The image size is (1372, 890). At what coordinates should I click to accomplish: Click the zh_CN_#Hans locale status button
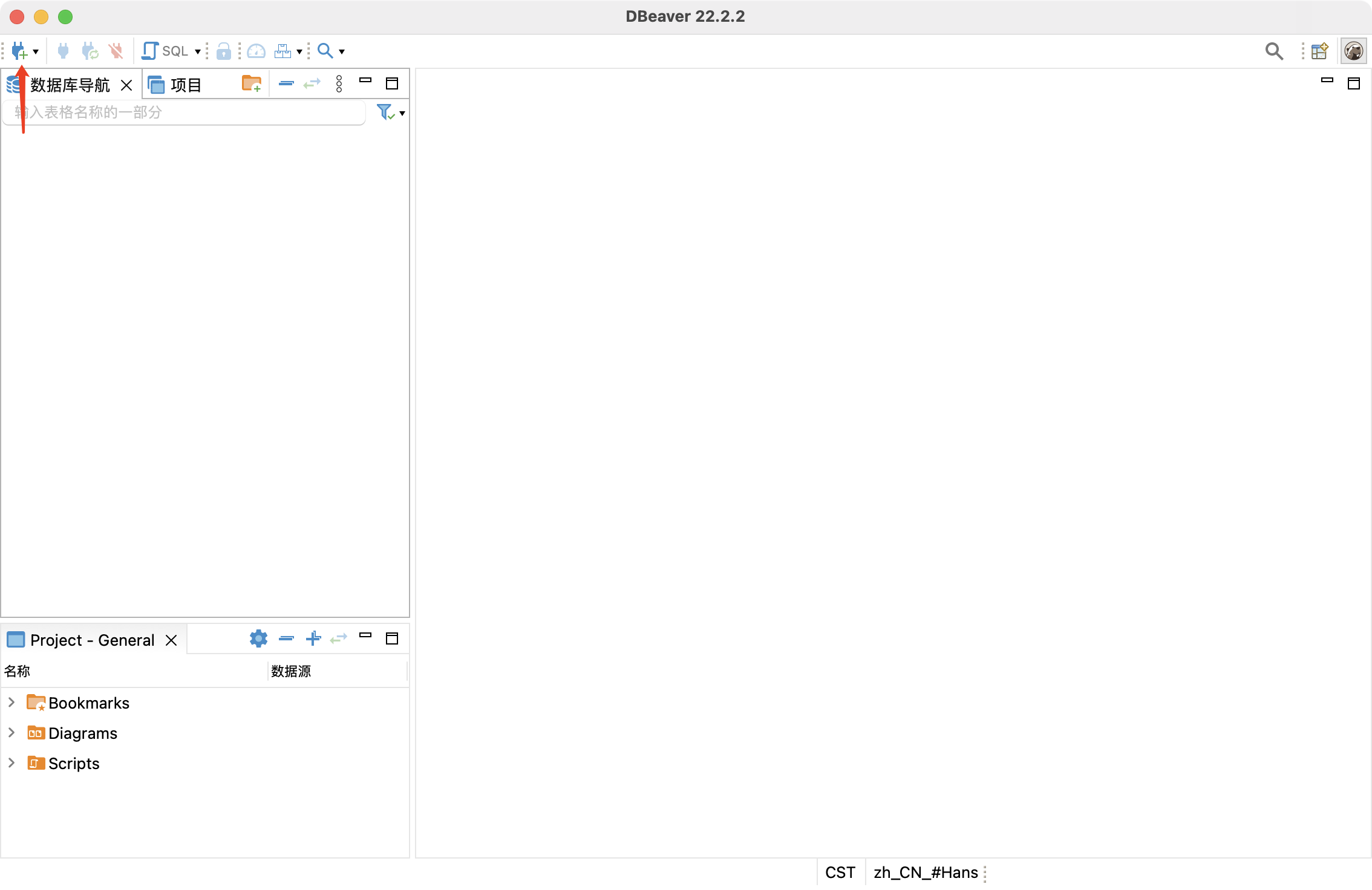click(x=926, y=872)
